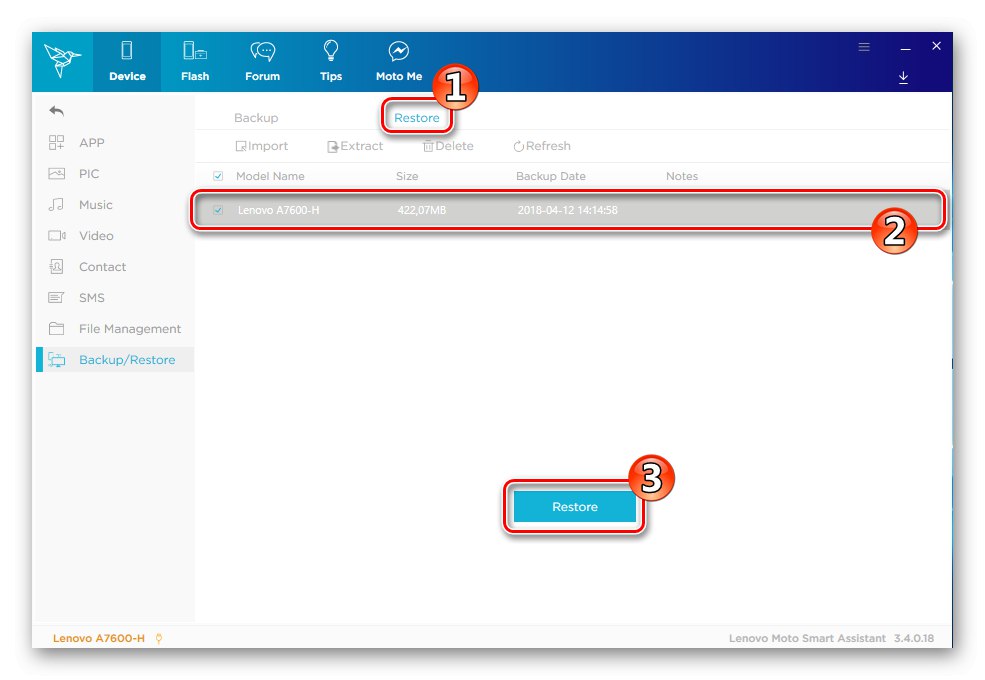Open the Flash section icon
Viewport: 985px width, 680px height.
(x=195, y=50)
